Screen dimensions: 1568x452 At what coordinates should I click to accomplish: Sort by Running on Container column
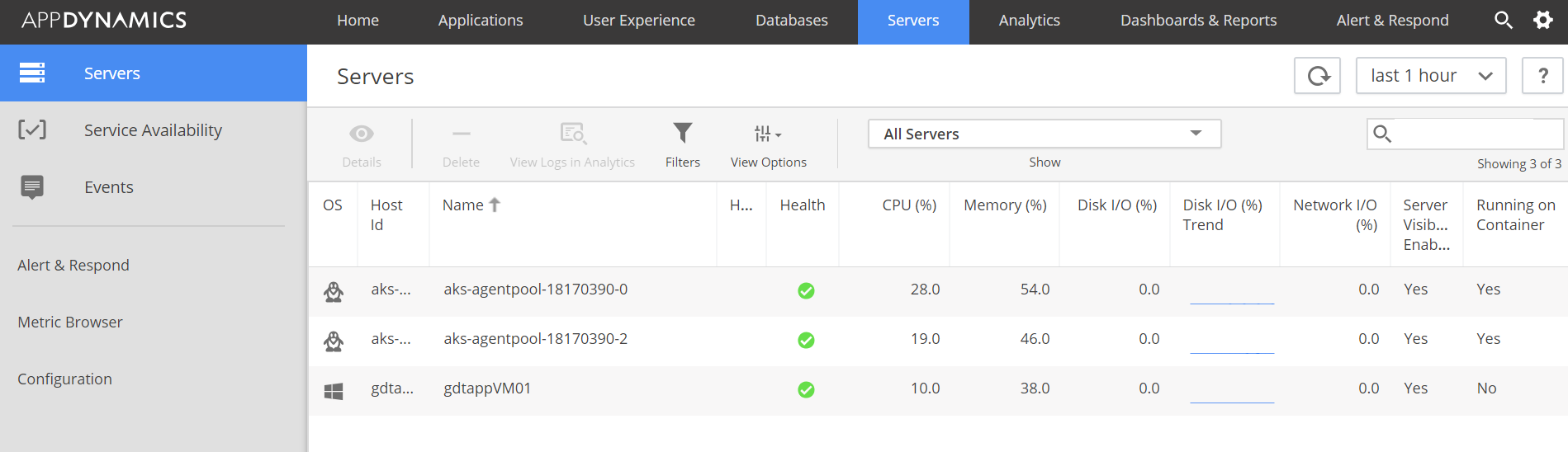click(1516, 214)
